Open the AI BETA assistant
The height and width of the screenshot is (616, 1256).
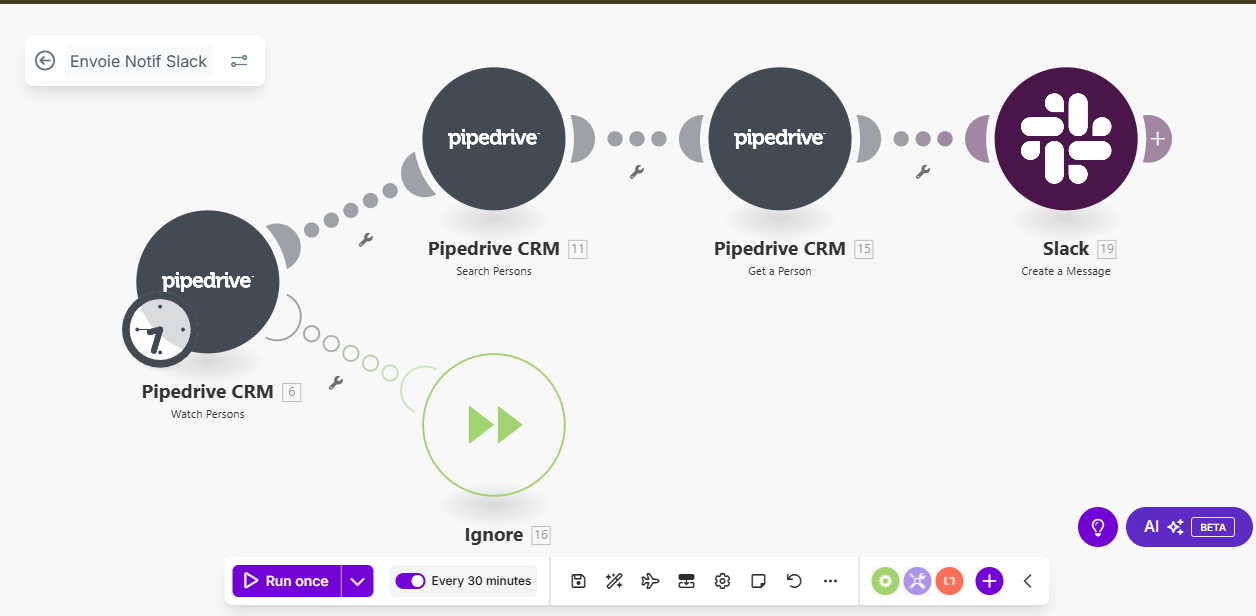click(1189, 527)
